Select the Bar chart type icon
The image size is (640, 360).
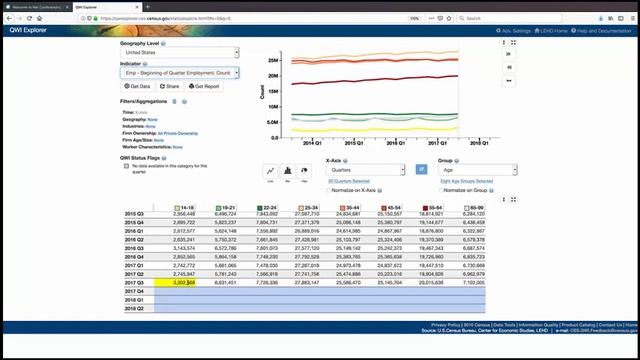pyautogui.click(x=287, y=171)
